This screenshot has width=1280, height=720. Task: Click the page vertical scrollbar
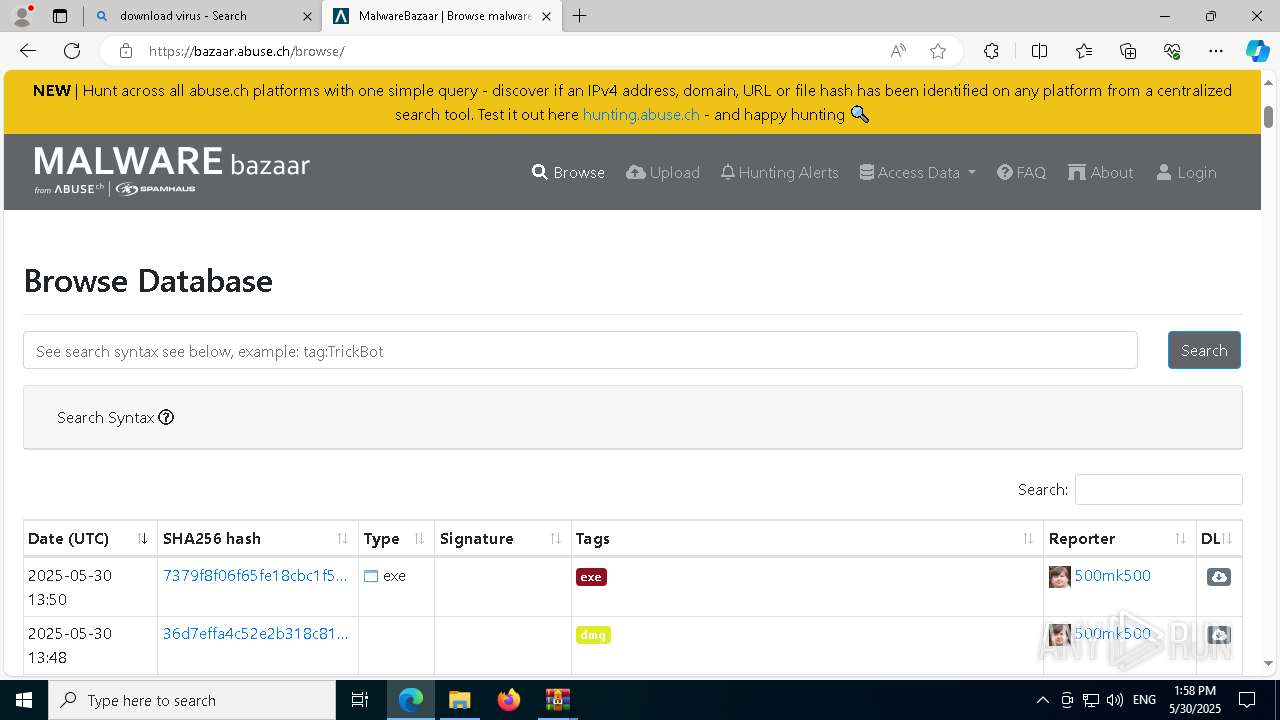click(1269, 116)
